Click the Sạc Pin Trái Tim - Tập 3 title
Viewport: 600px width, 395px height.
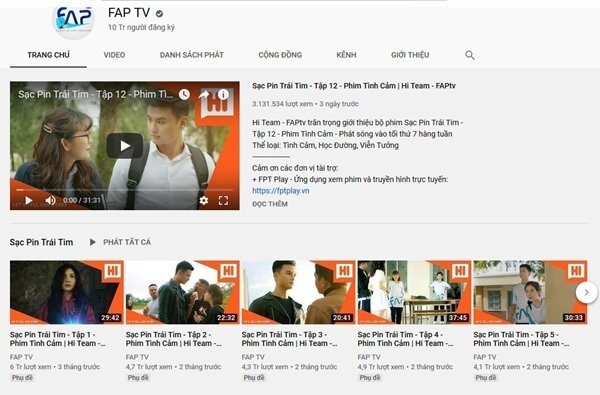[290, 339]
